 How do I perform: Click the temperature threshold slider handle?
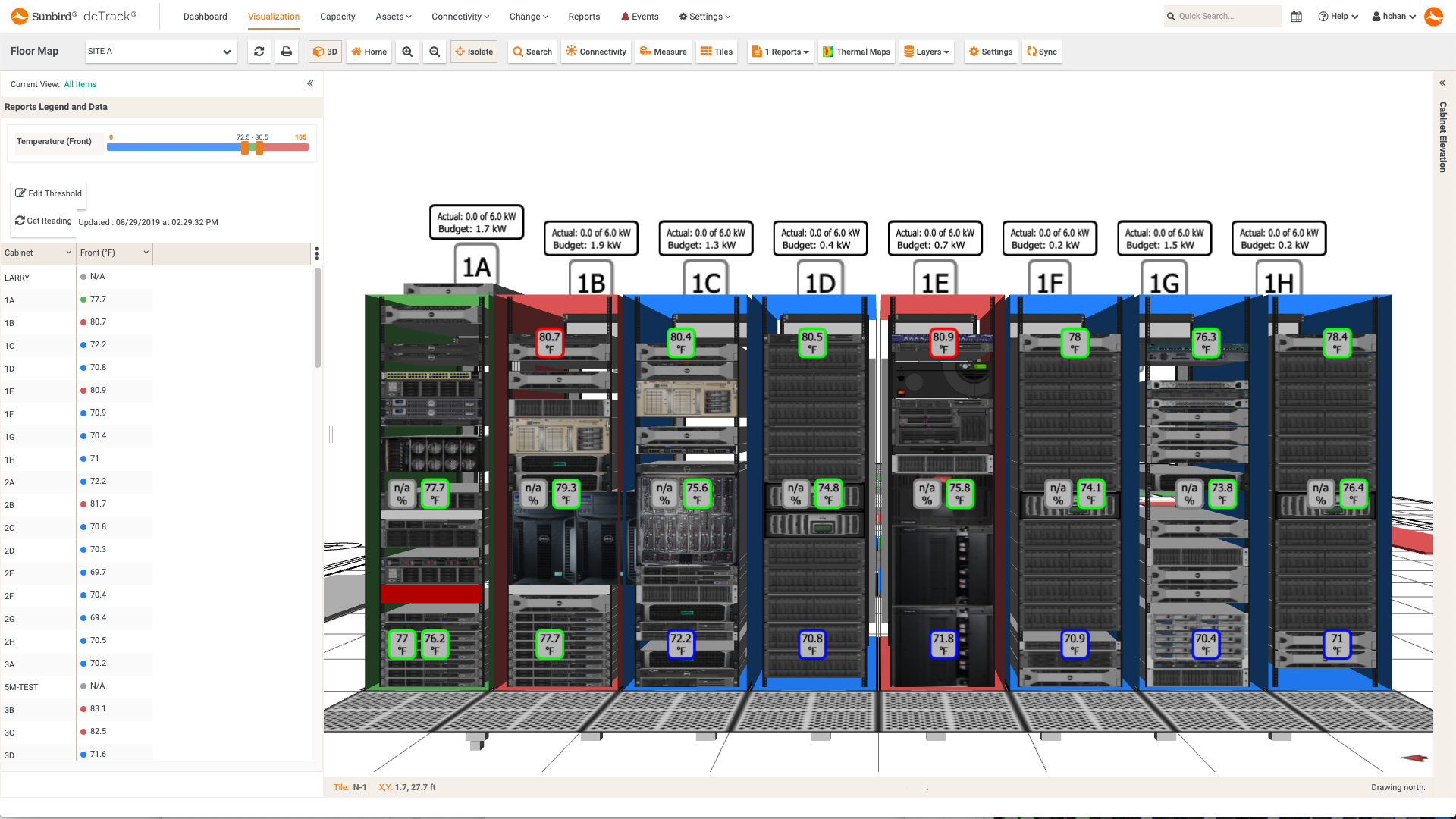pyautogui.click(x=245, y=147)
